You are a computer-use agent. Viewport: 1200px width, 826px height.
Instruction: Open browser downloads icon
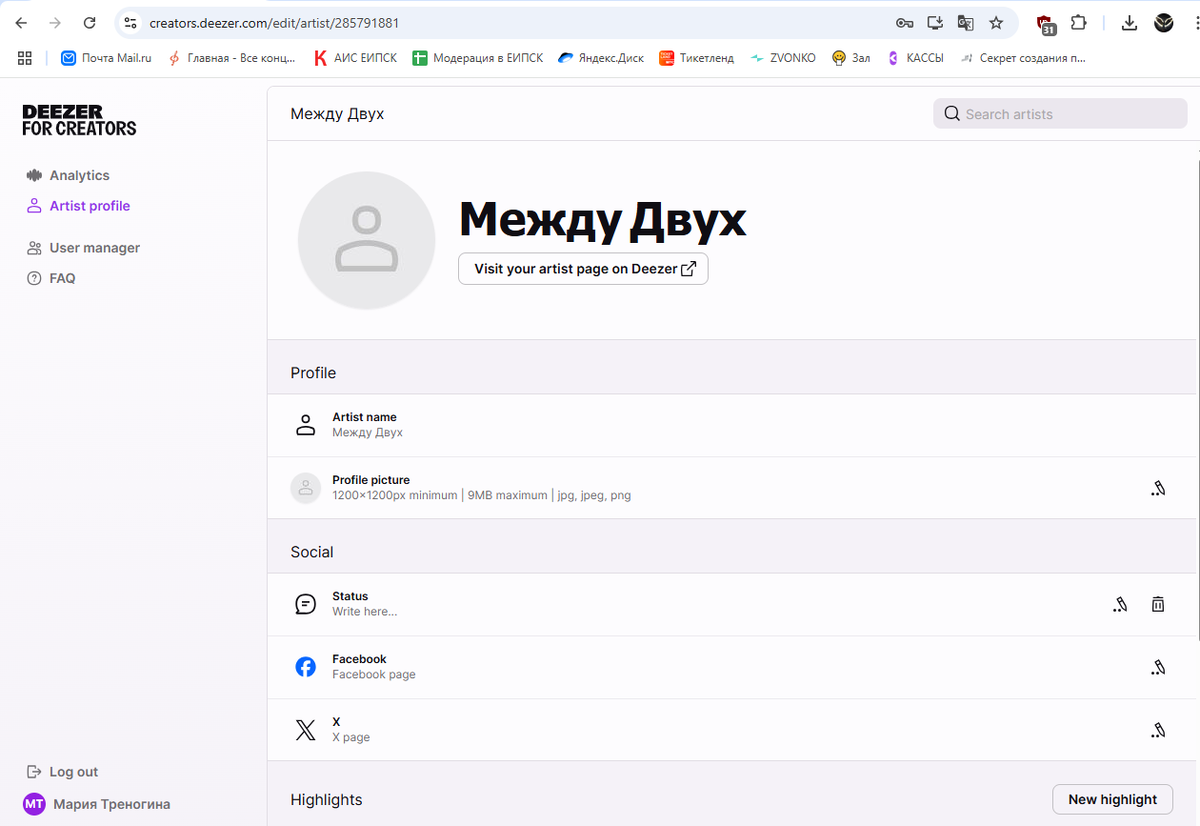tap(1129, 22)
